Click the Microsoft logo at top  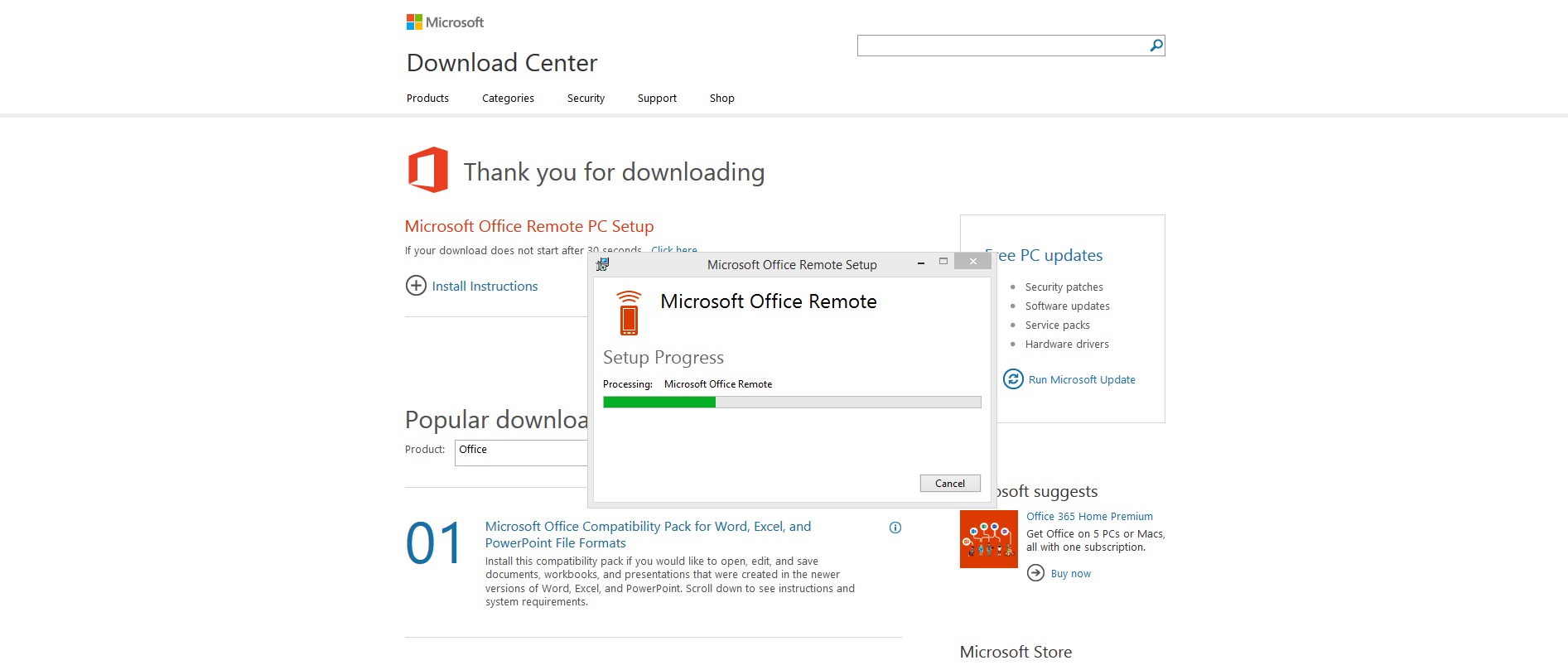[x=445, y=22]
